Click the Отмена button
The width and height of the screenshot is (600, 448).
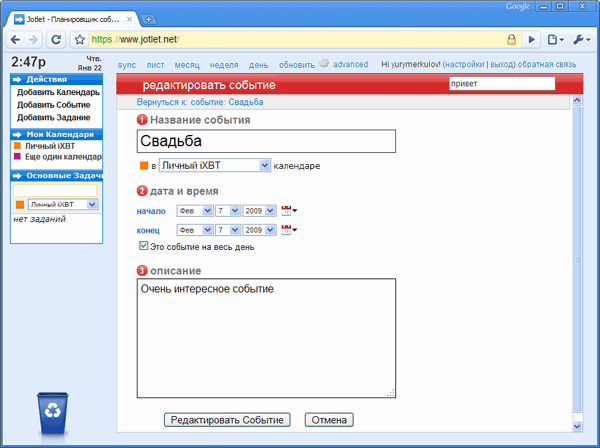pos(329,420)
